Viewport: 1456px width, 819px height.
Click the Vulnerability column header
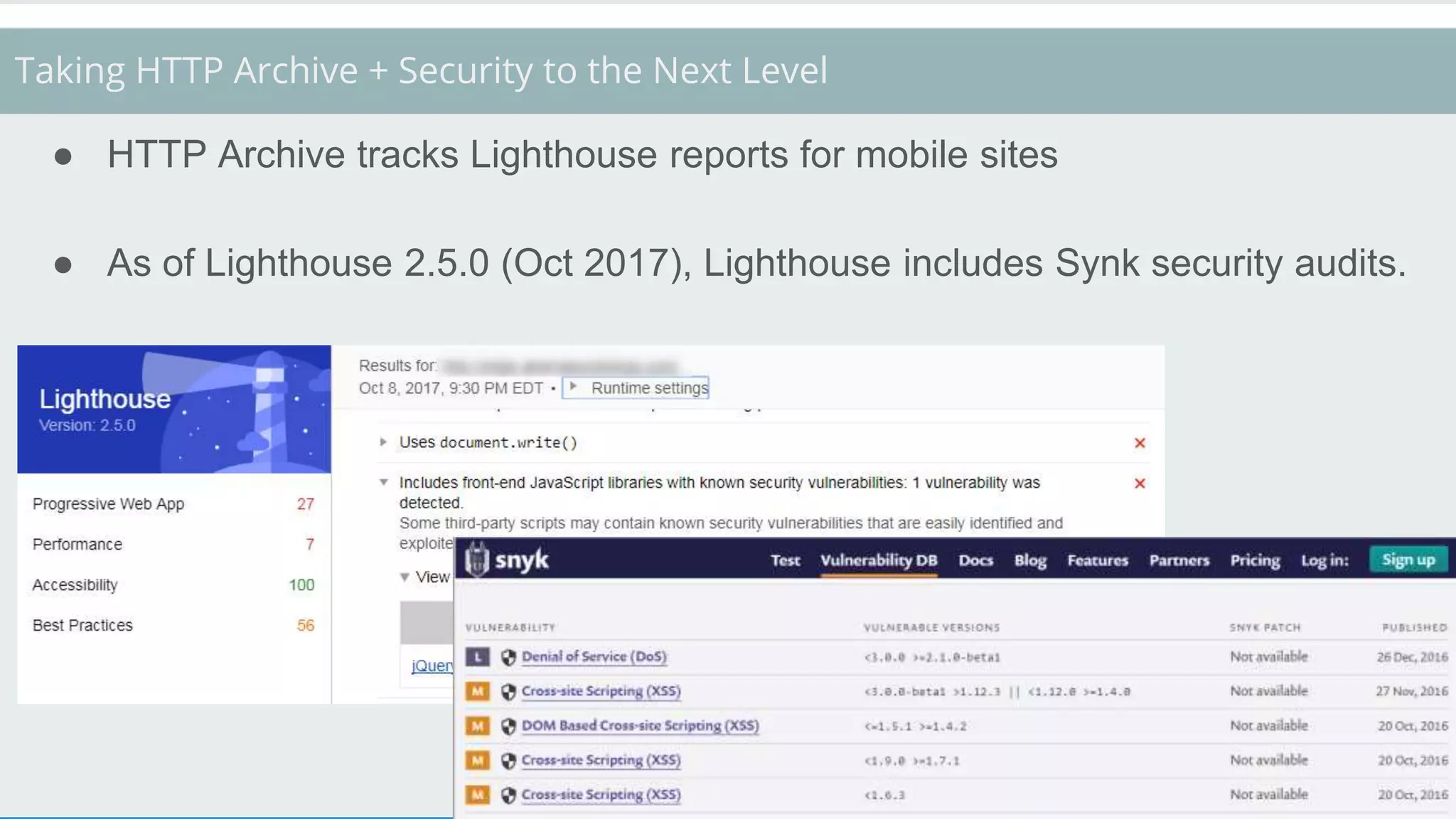pyautogui.click(x=510, y=628)
